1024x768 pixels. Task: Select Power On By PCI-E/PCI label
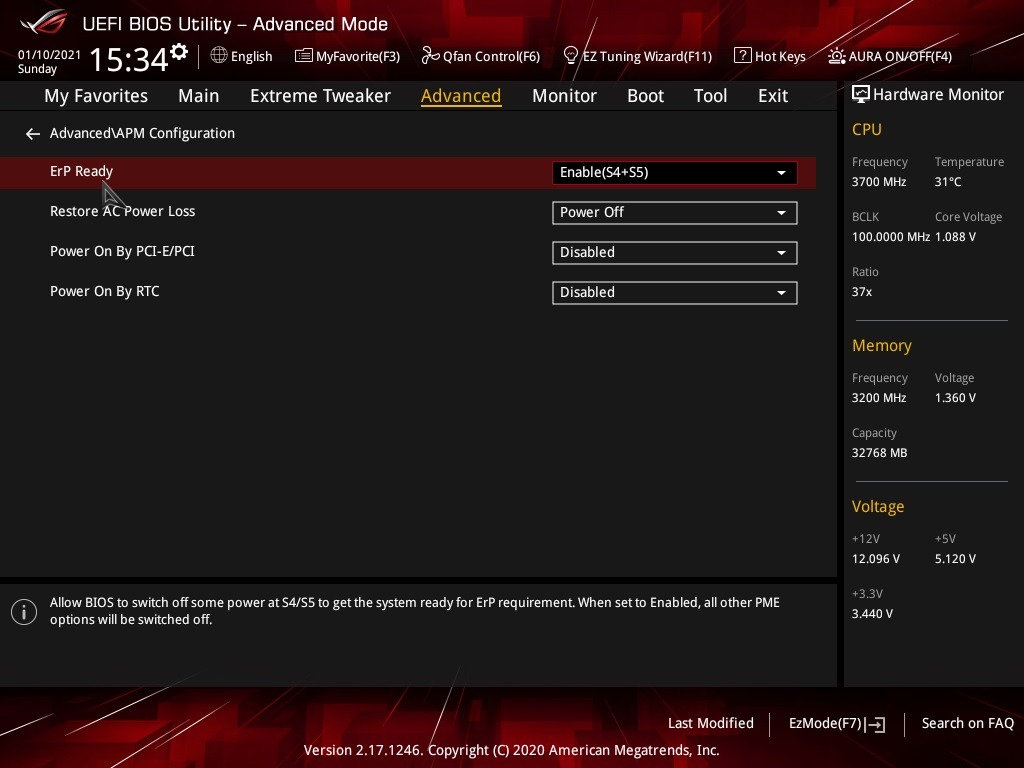coord(122,251)
